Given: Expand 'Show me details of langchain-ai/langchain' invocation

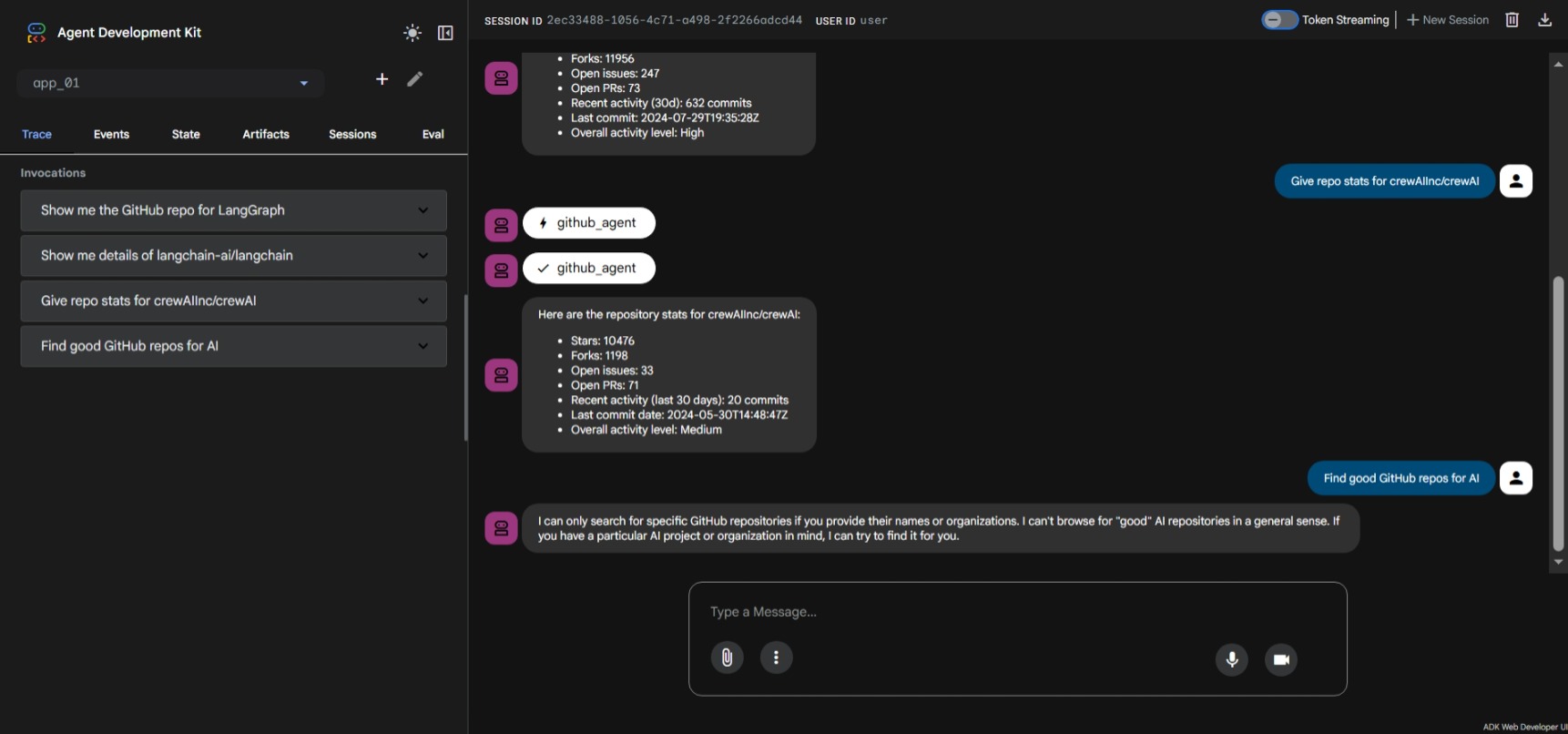Looking at the screenshot, I should (233, 256).
